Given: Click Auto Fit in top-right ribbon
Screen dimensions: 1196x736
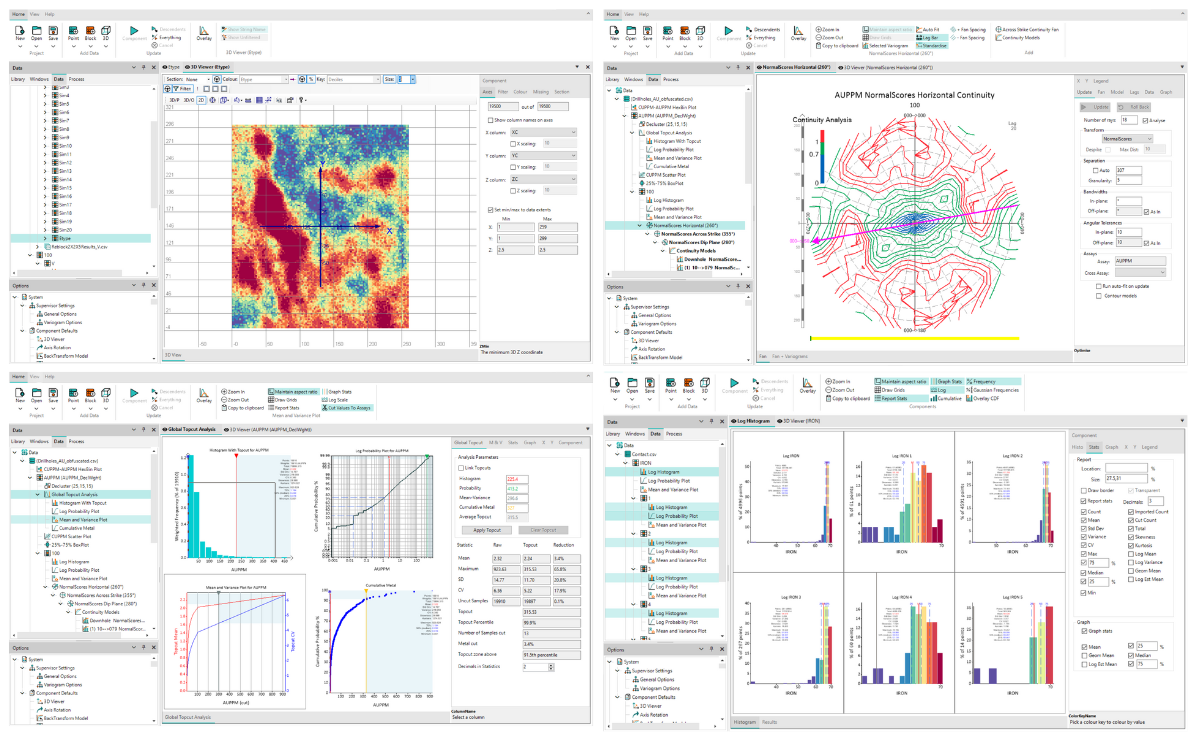Looking at the screenshot, I should click(x=928, y=29).
